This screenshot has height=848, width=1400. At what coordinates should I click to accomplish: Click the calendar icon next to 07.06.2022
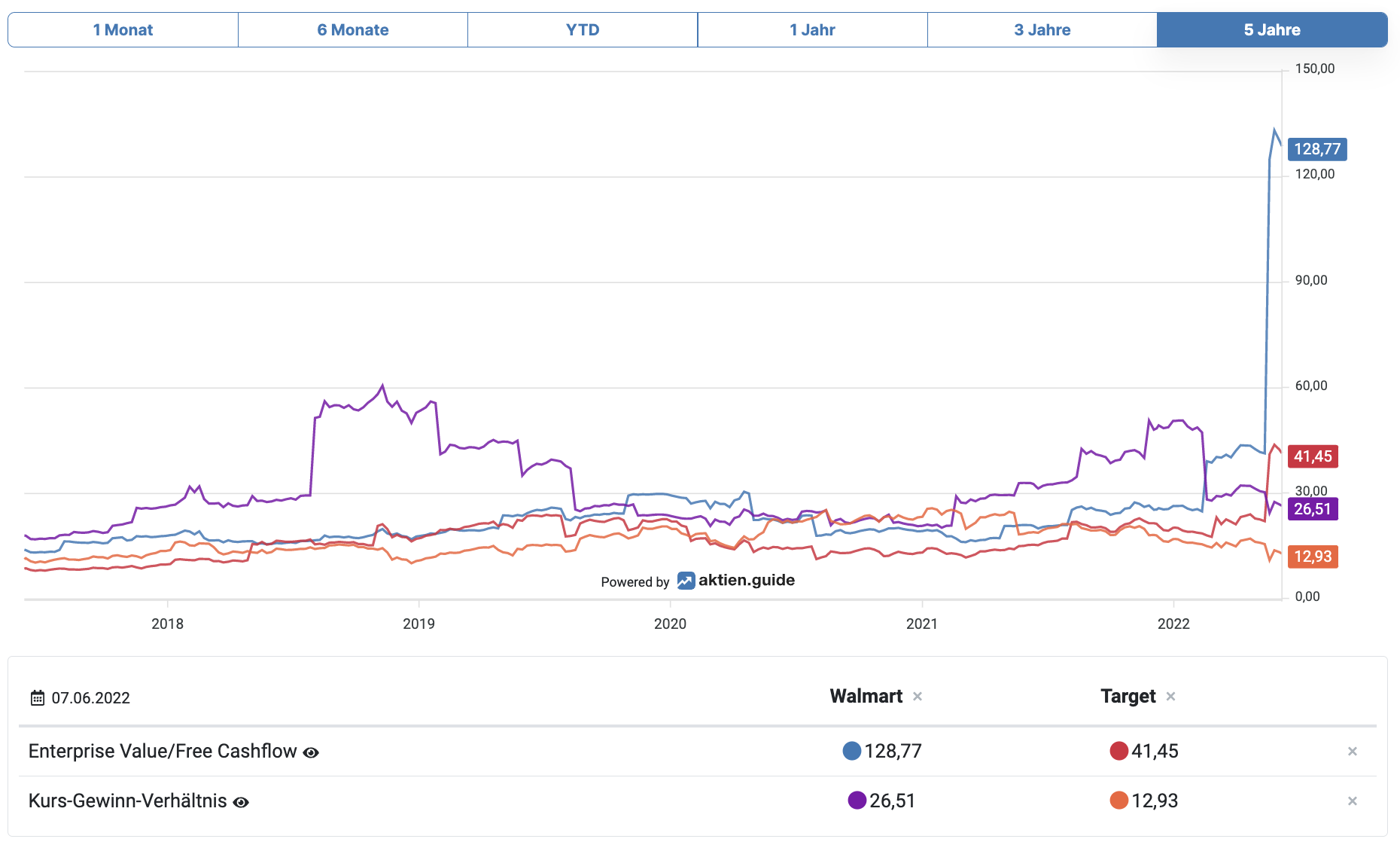38,698
